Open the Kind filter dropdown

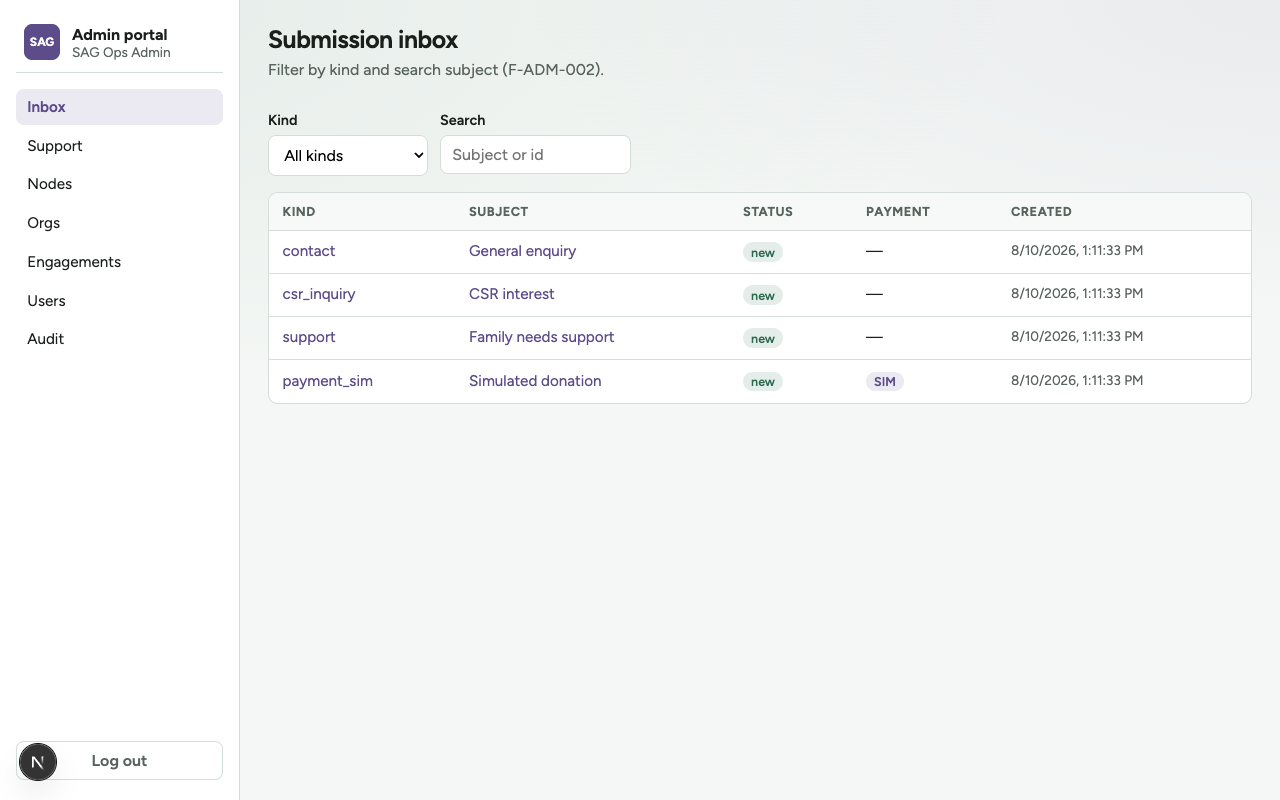pos(348,155)
